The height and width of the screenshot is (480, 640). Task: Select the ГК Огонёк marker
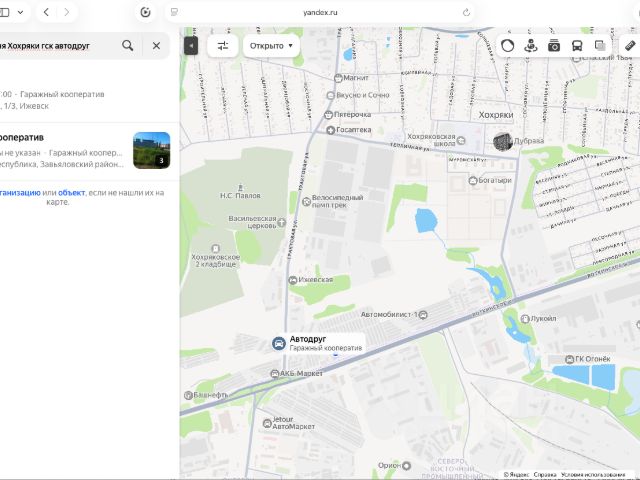click(569, 359)
